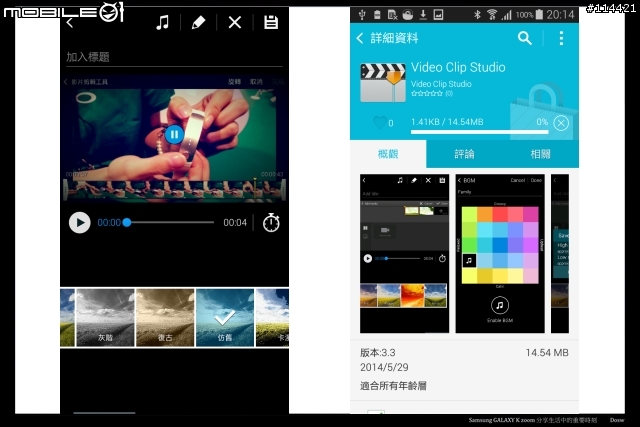Tap the battery status icon
This screenshot has width=640, height=427.
point(539,15)
